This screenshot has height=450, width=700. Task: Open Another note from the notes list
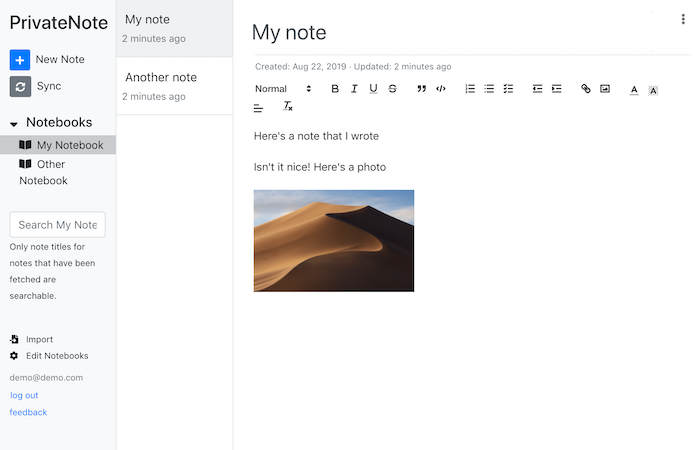[x=174, y=86]
